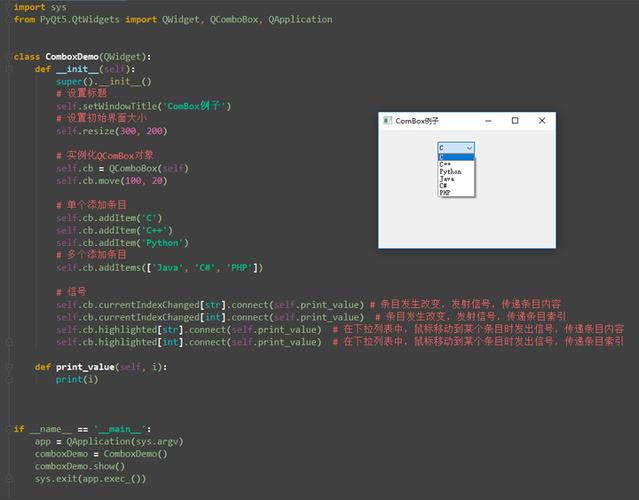The height and width of the screenshot is (500, 639).
Task: Click the comment '# 设置标题'
Action: 82,93
